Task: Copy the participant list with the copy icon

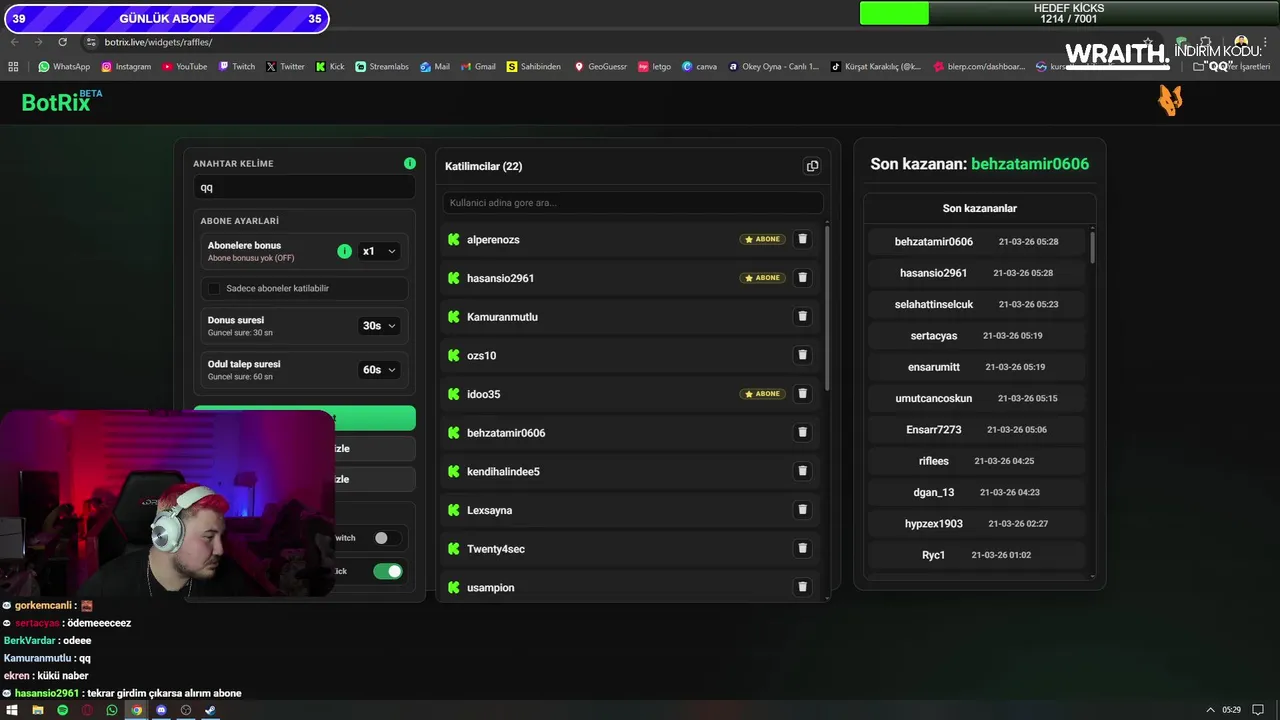Action: click(812, 166)
